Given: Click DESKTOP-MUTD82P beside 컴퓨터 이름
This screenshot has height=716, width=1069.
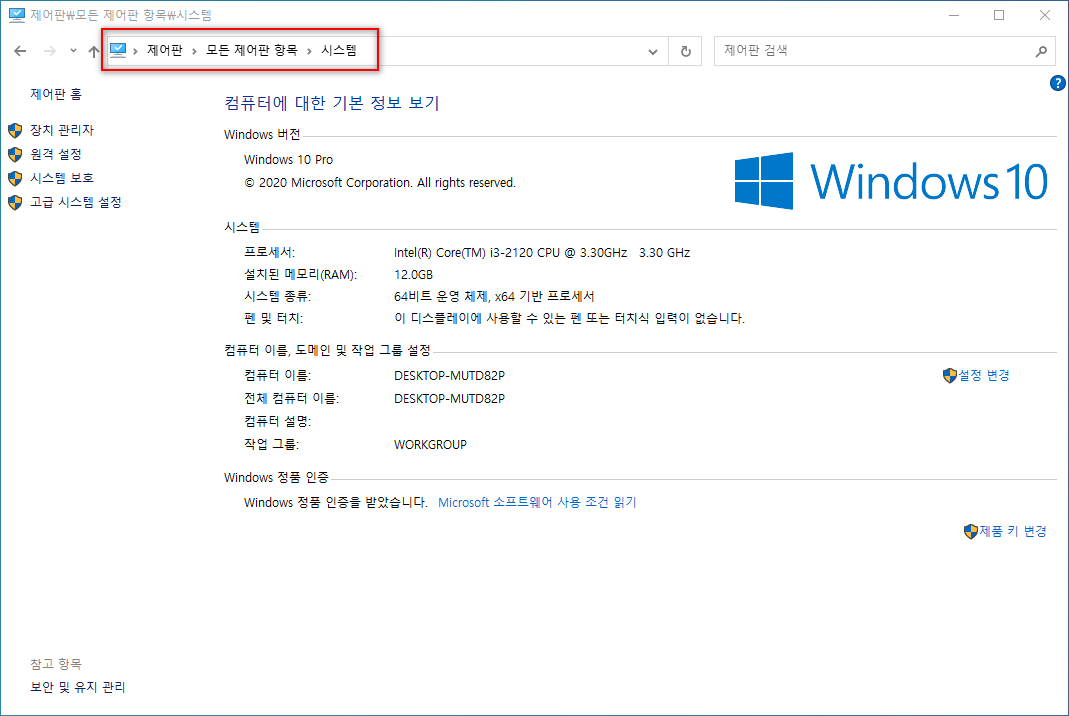Looking at the screenshot, I should pos(449,376).
